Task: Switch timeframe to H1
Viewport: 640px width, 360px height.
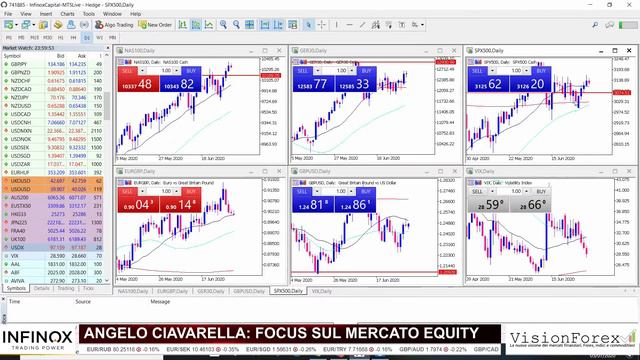Action: tap(60, 38)
